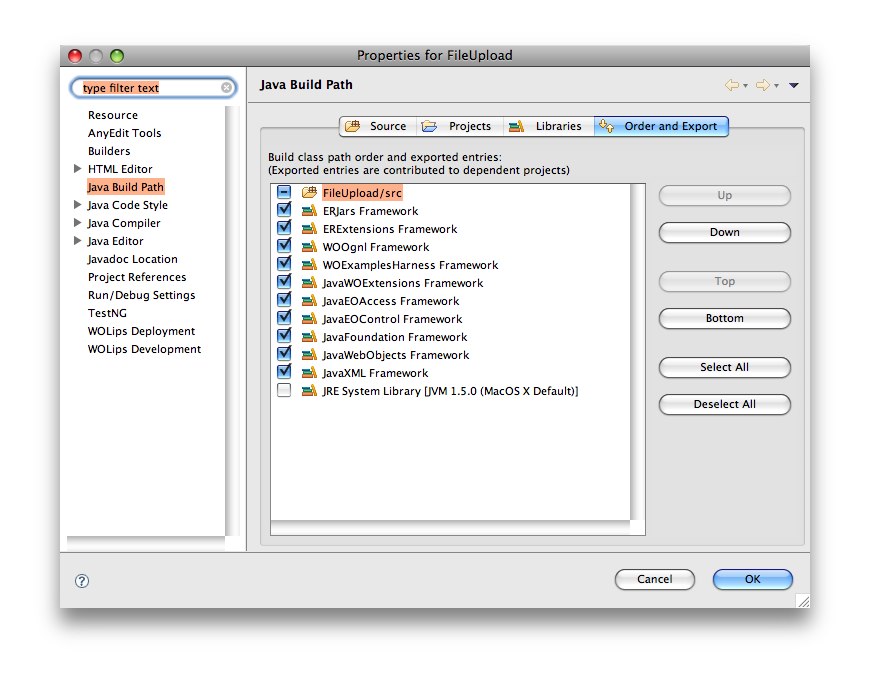The width and height of the screenshot is (870, 683).
Task: Enable the JRE System Library checkbox
Action: pos(284,390)
